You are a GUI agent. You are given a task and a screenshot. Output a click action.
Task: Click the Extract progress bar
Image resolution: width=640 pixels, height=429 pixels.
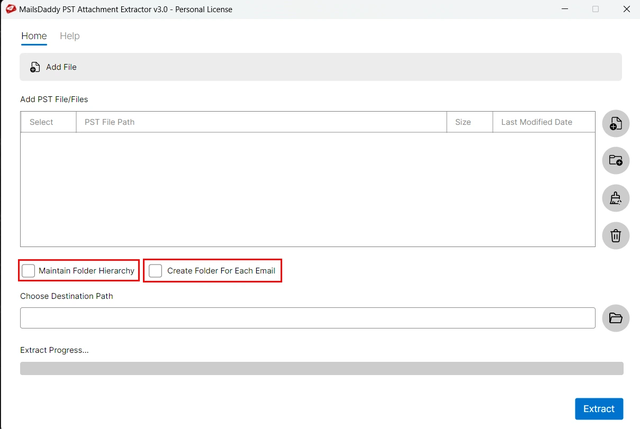click(x=322, y=368)
